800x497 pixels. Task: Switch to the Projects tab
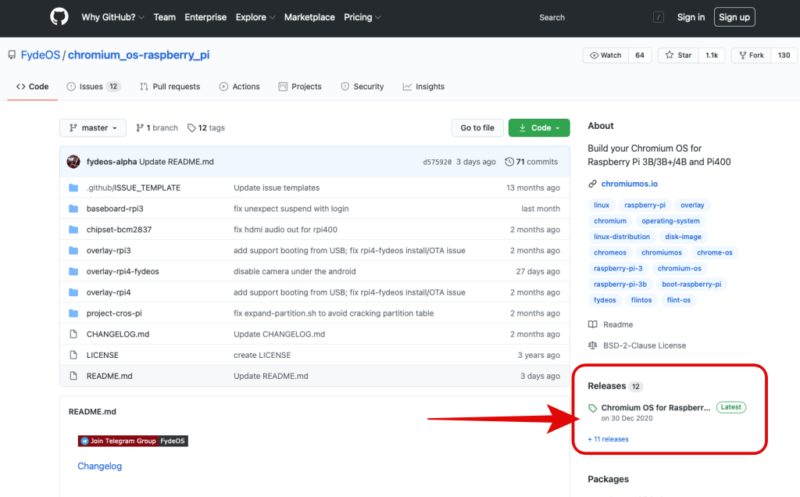(300, 87)
